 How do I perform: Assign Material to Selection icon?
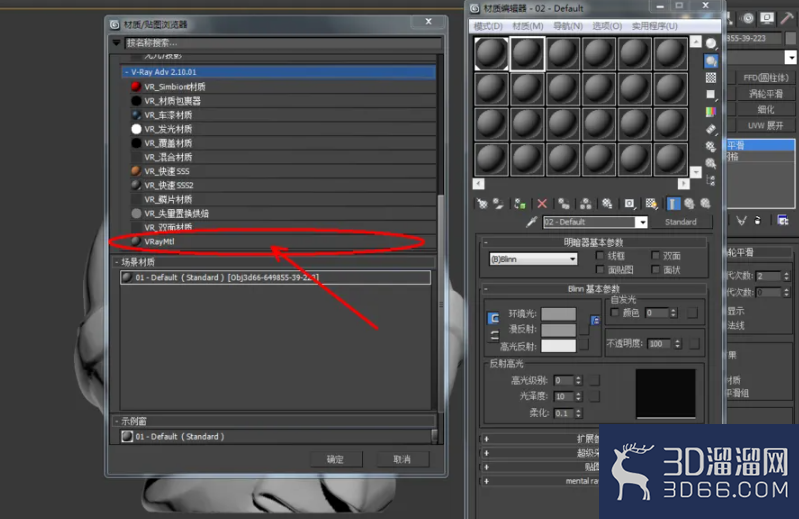(519, 204)
